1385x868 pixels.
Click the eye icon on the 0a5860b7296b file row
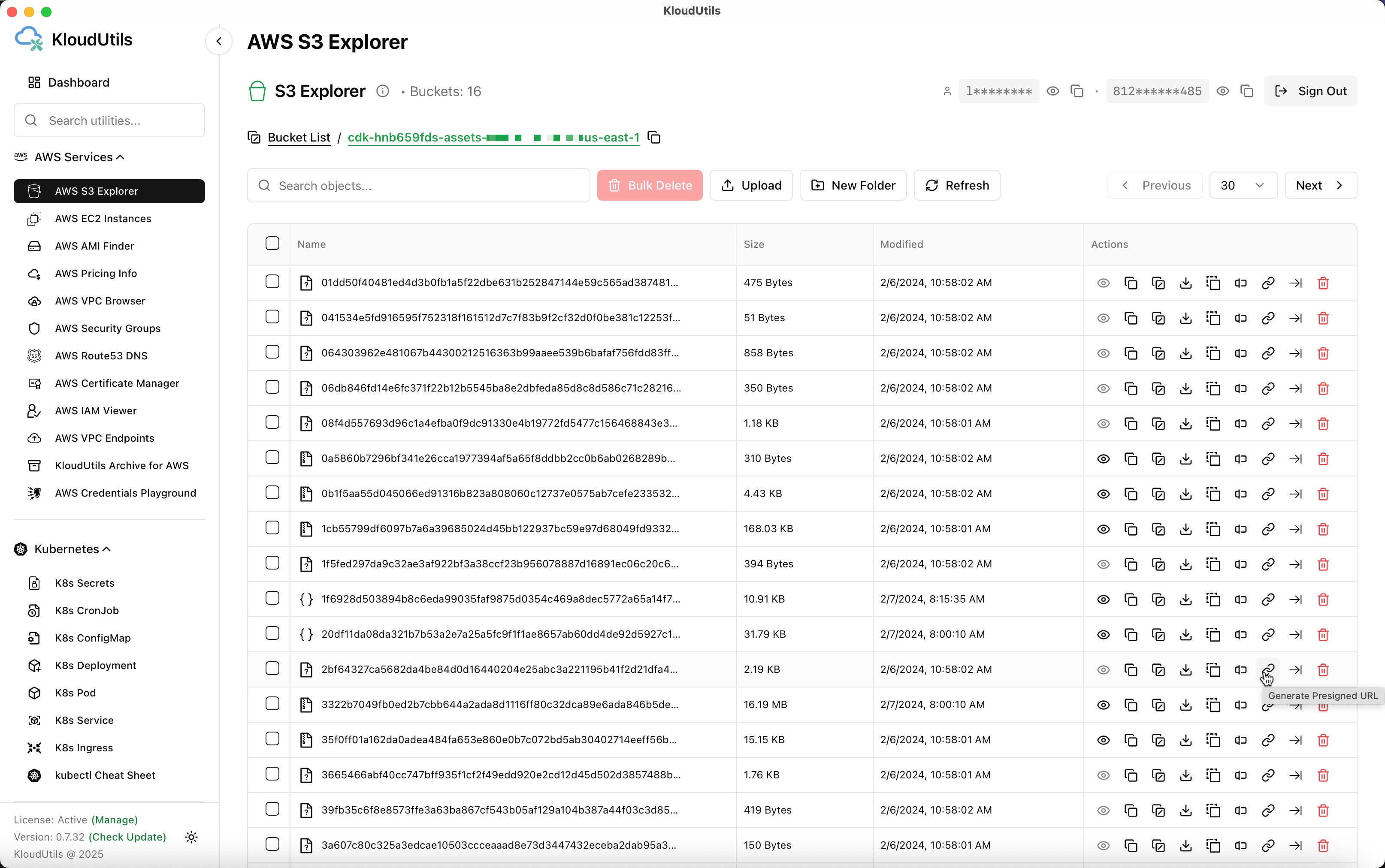(x=1103, y=459)
